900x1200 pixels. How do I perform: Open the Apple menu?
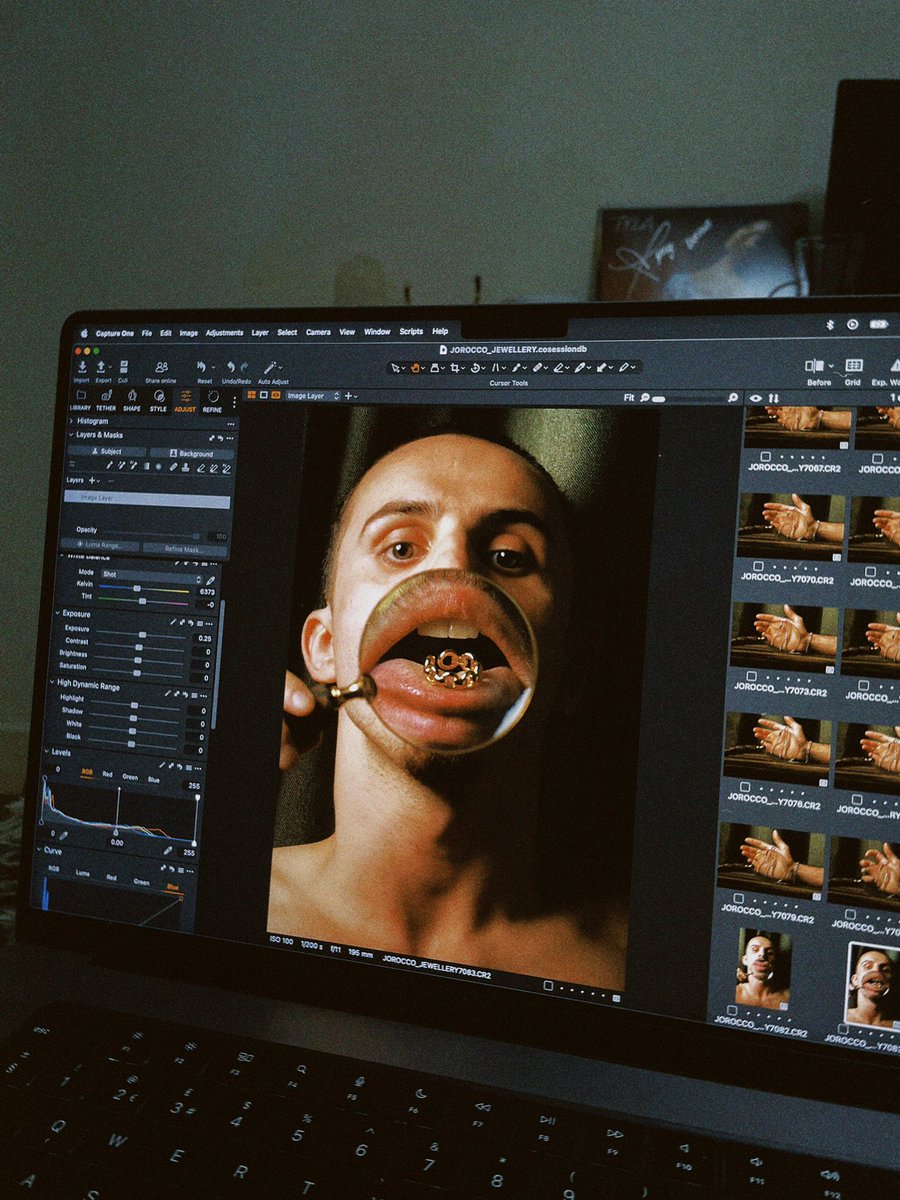[85, 333]
